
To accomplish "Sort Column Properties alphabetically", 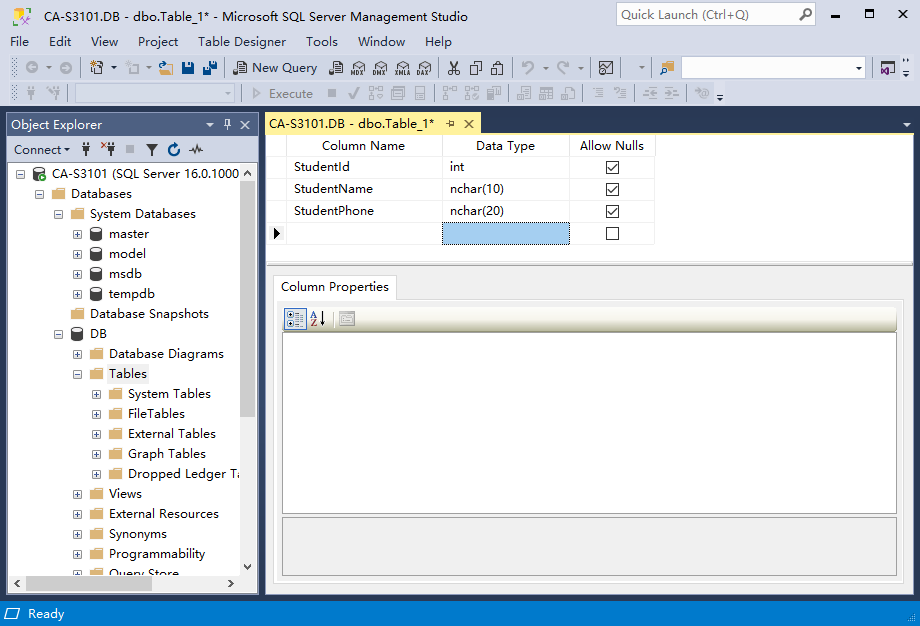I will pos(318,319).
